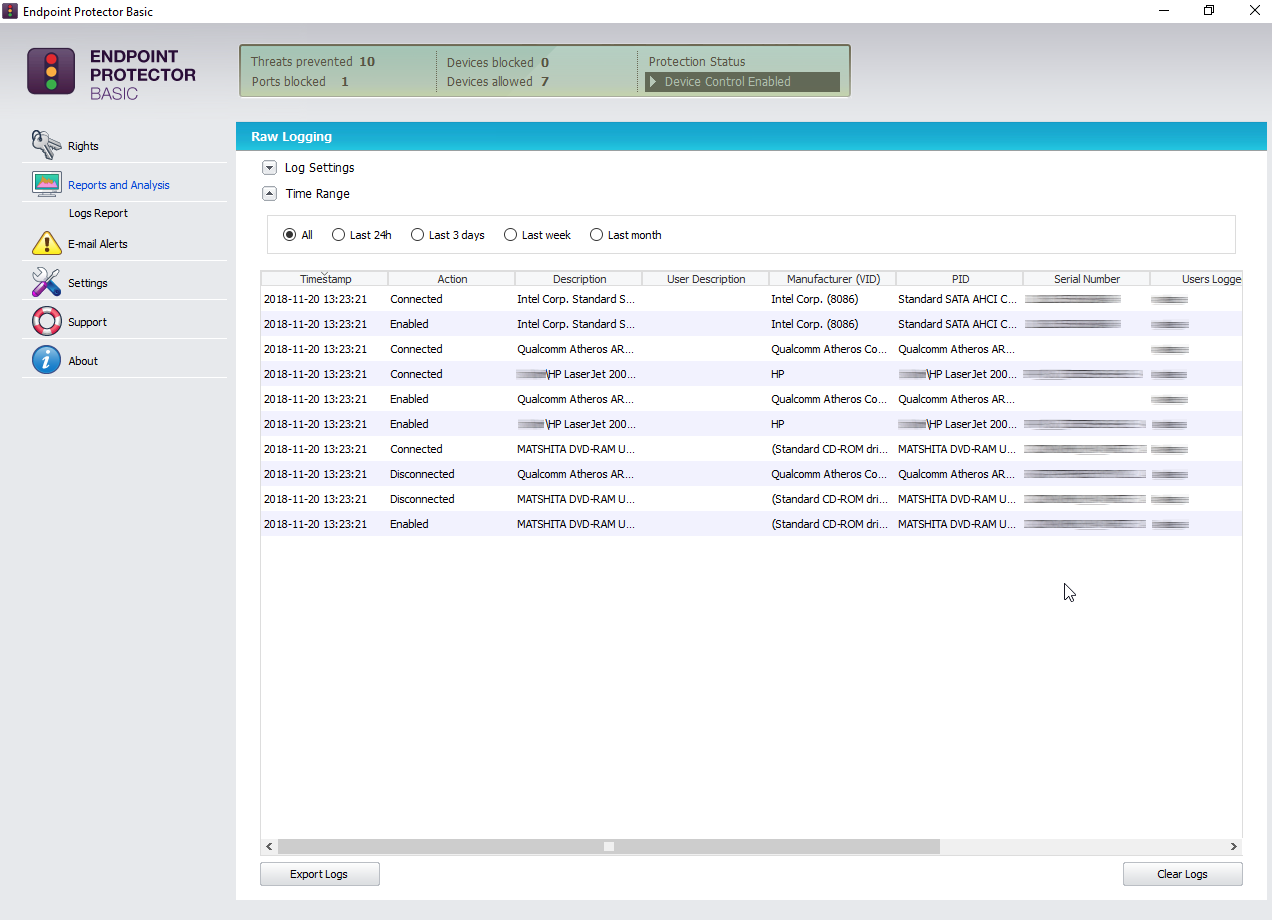The width and height of the screenshot is (1272, 920).
Task: Click the scrollbar right arrow
Action: pyautogui.click(x=1234, y=846)
